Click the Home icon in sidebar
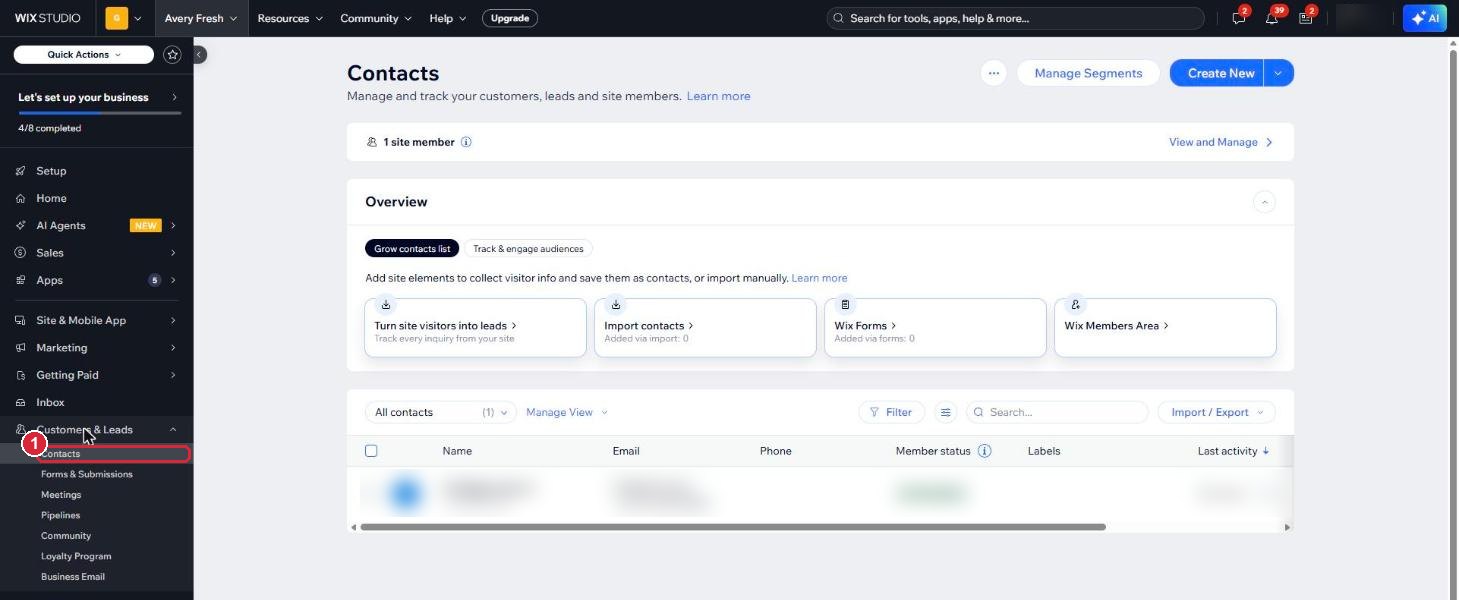 pyautogui.click(x=20, y=198)
